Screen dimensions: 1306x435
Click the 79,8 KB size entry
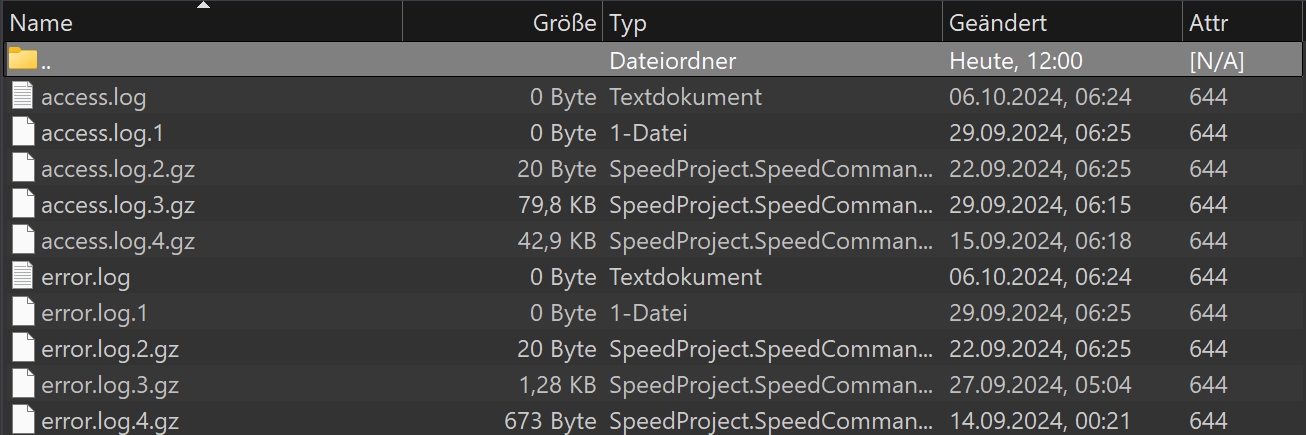557,205
